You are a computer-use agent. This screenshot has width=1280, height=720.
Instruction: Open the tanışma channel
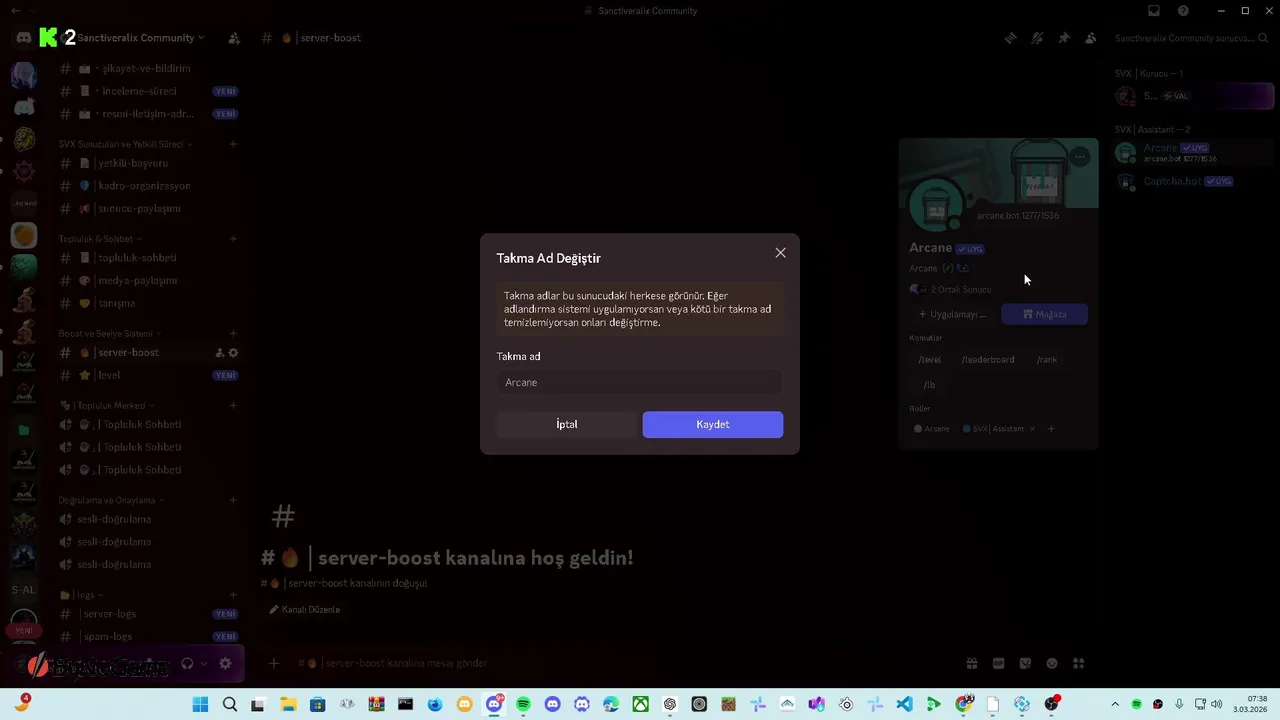pyautogui.click(x=147, y=303)
